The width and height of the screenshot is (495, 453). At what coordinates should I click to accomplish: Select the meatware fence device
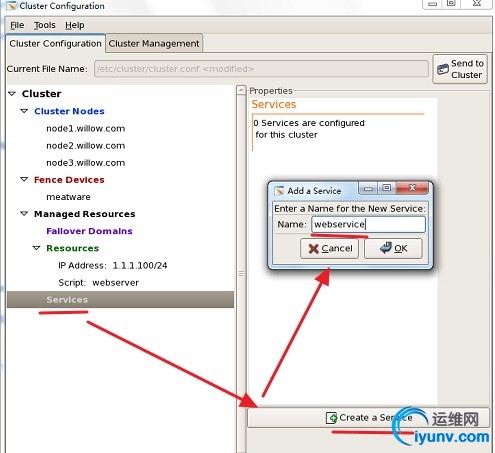click(68, 197)
